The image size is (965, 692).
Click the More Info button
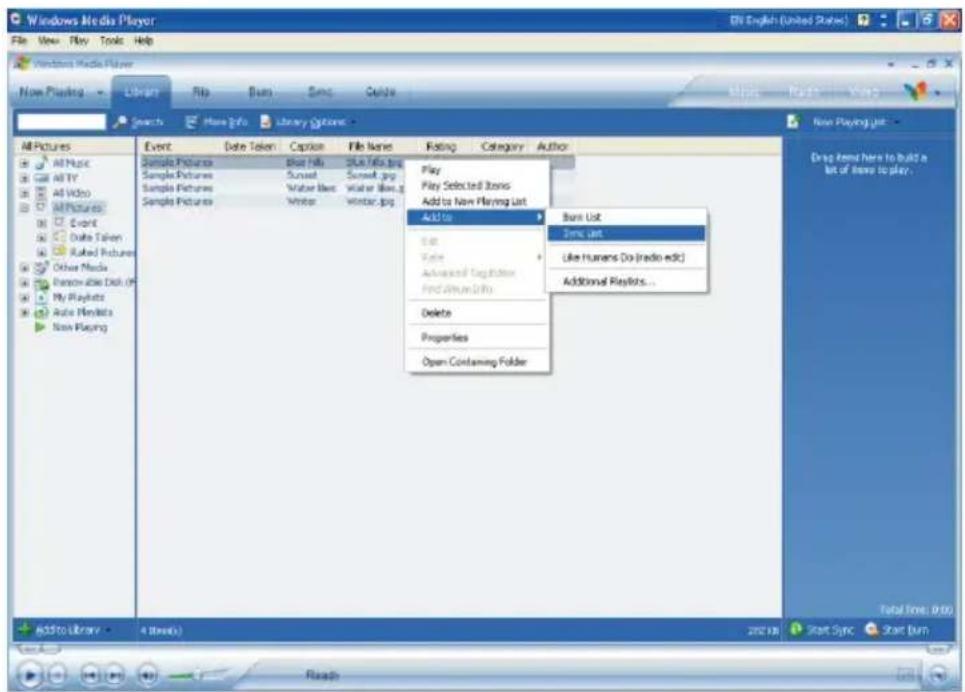coord(217,122)
